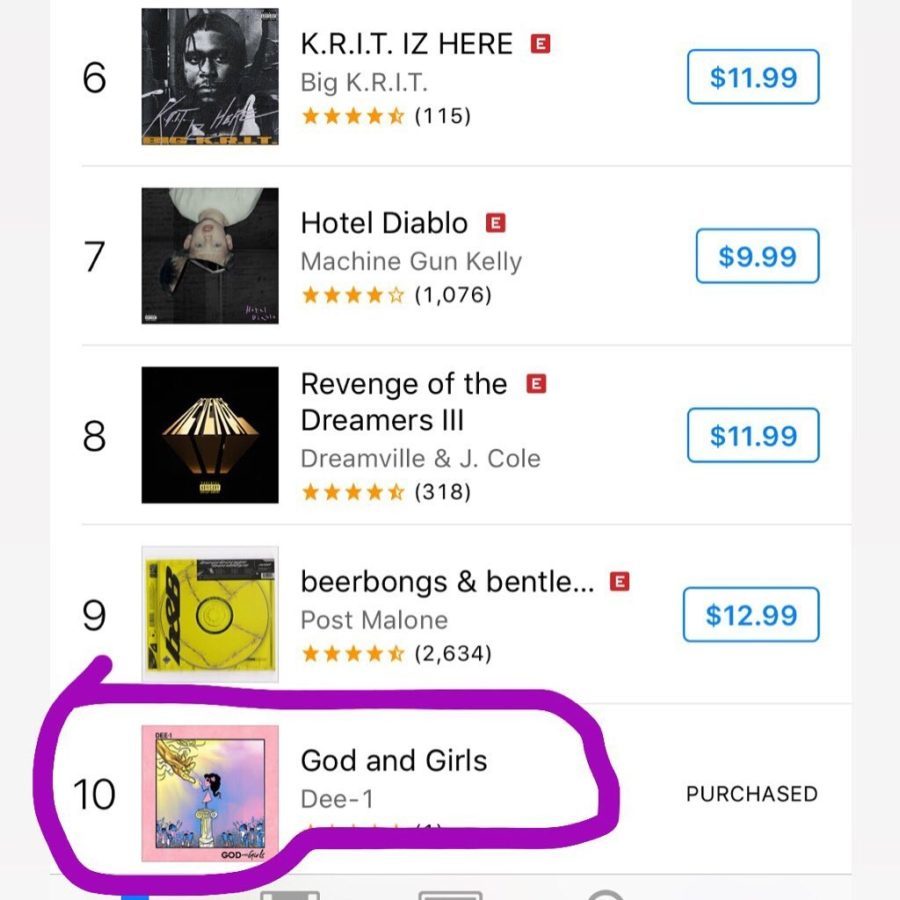
Task: Open the K.R.I.T. IZ HERE album artwork
Action: (210, 76)
